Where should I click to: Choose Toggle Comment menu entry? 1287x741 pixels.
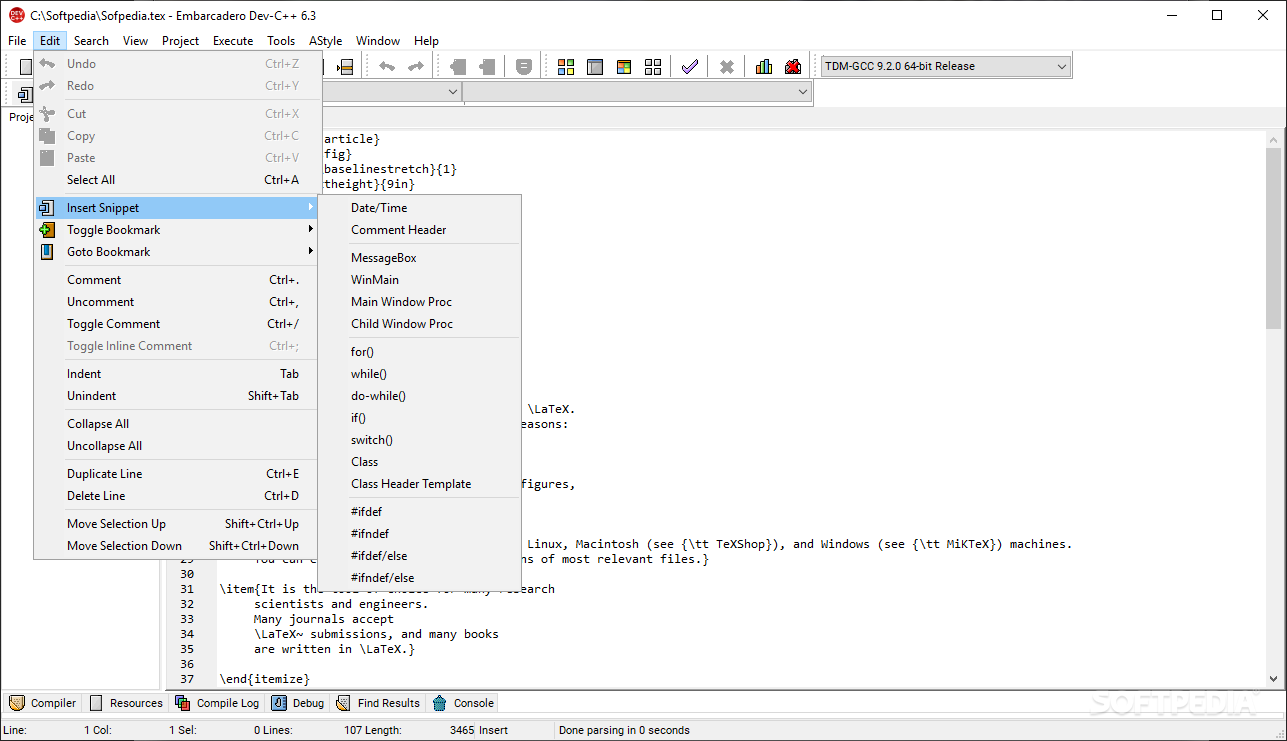coord(176,324)
